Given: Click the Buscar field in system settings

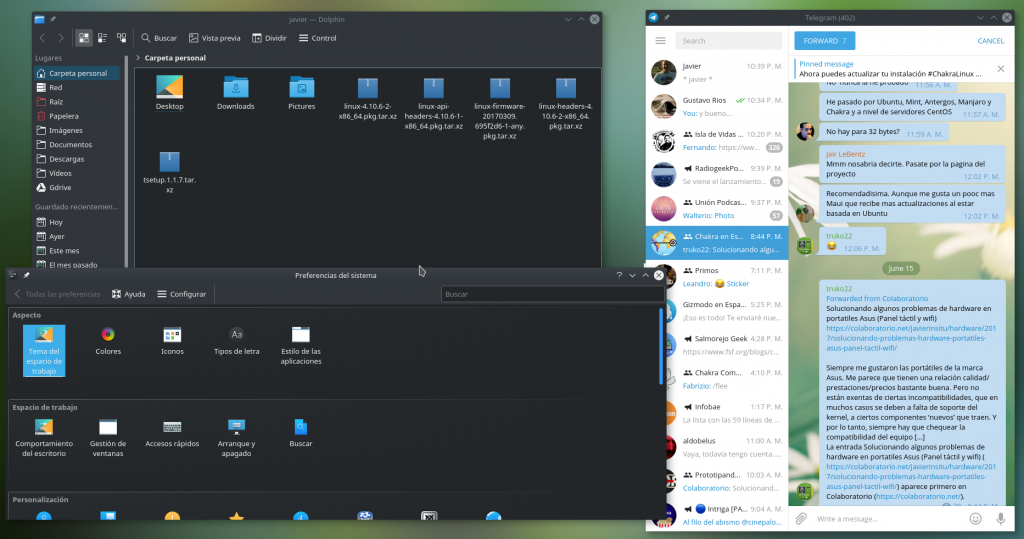Looking at the screenshot, I should [552, 294].
